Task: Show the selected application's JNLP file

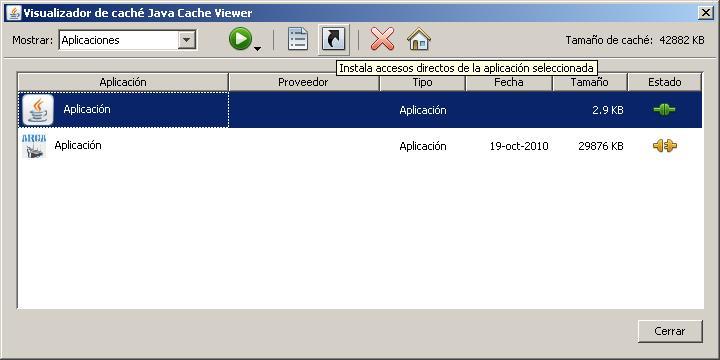Action: 298,39
